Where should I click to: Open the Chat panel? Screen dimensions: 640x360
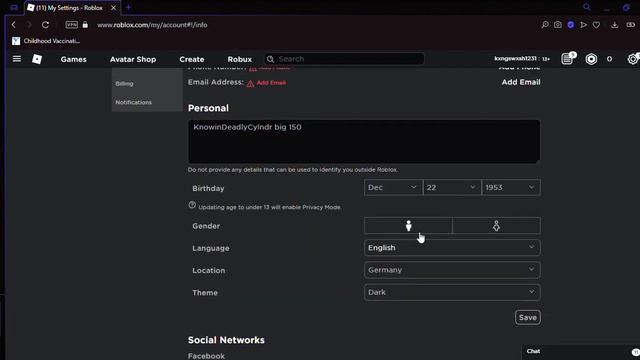[533, 351]
